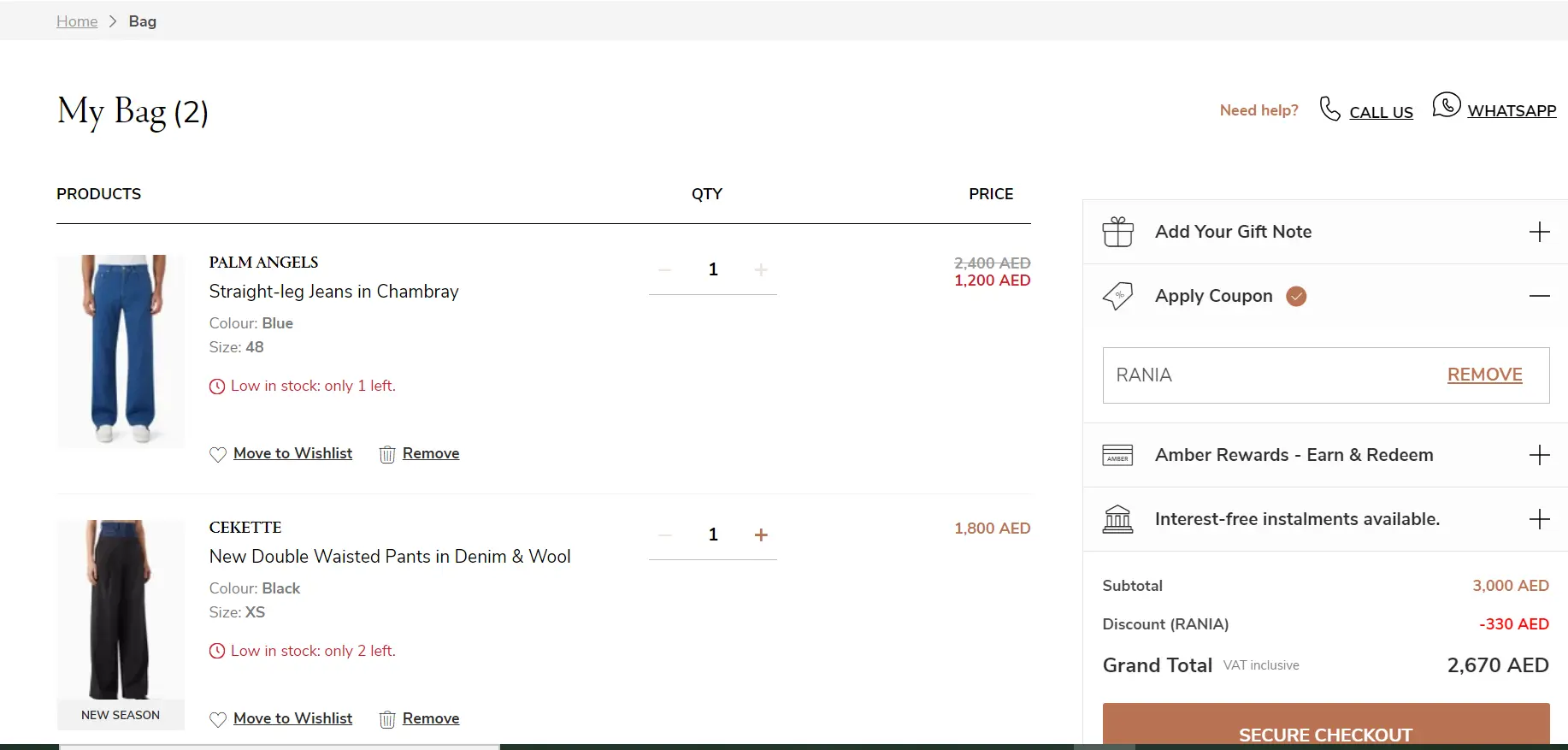Click the Need help? text
This screenshot has height=750, width=1568.
click(1259, 110)
